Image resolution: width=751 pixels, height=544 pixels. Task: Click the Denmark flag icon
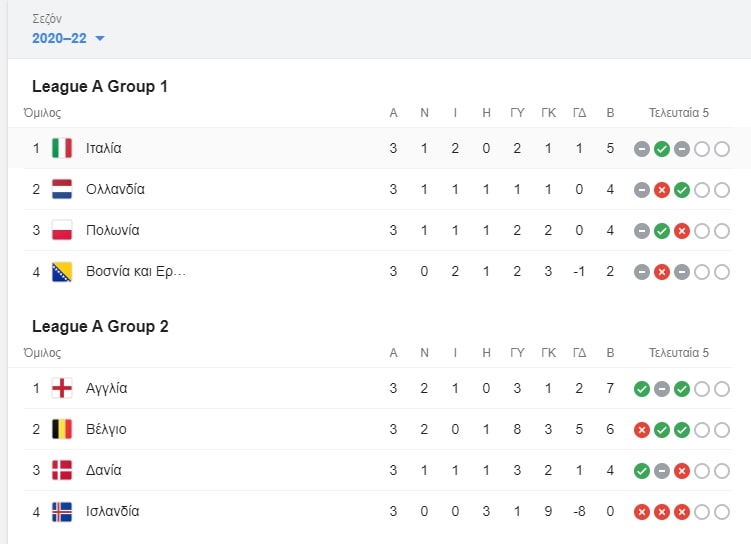62,470
